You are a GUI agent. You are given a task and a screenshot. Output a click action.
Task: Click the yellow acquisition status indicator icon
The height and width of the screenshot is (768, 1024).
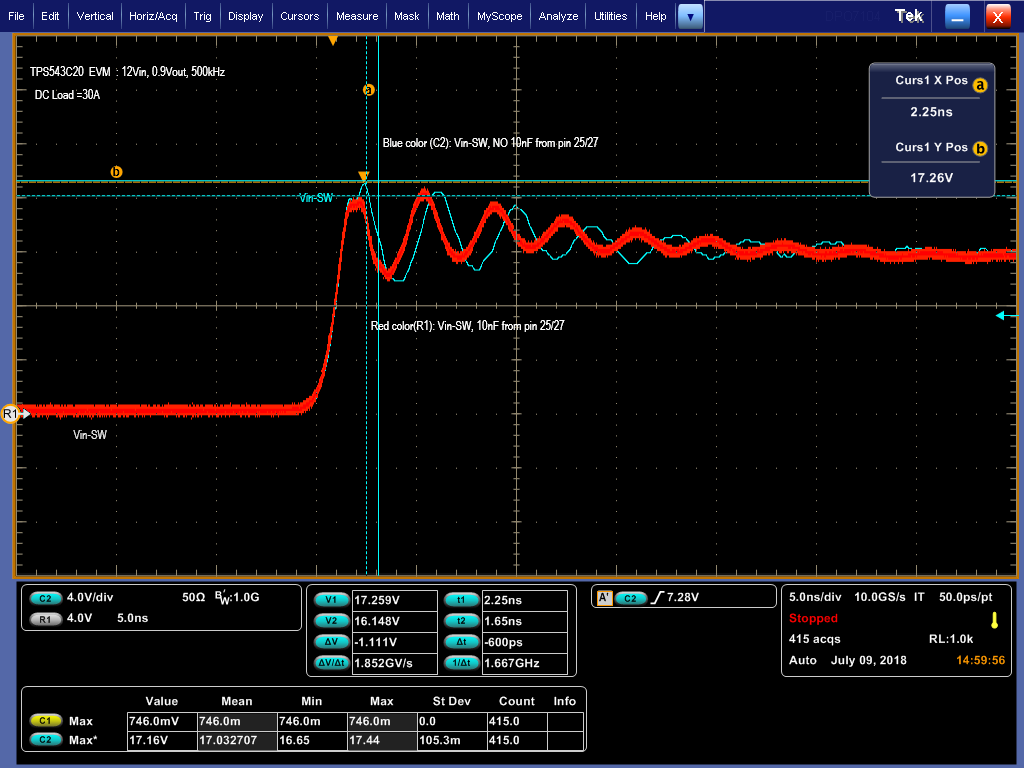pos(995,620)
